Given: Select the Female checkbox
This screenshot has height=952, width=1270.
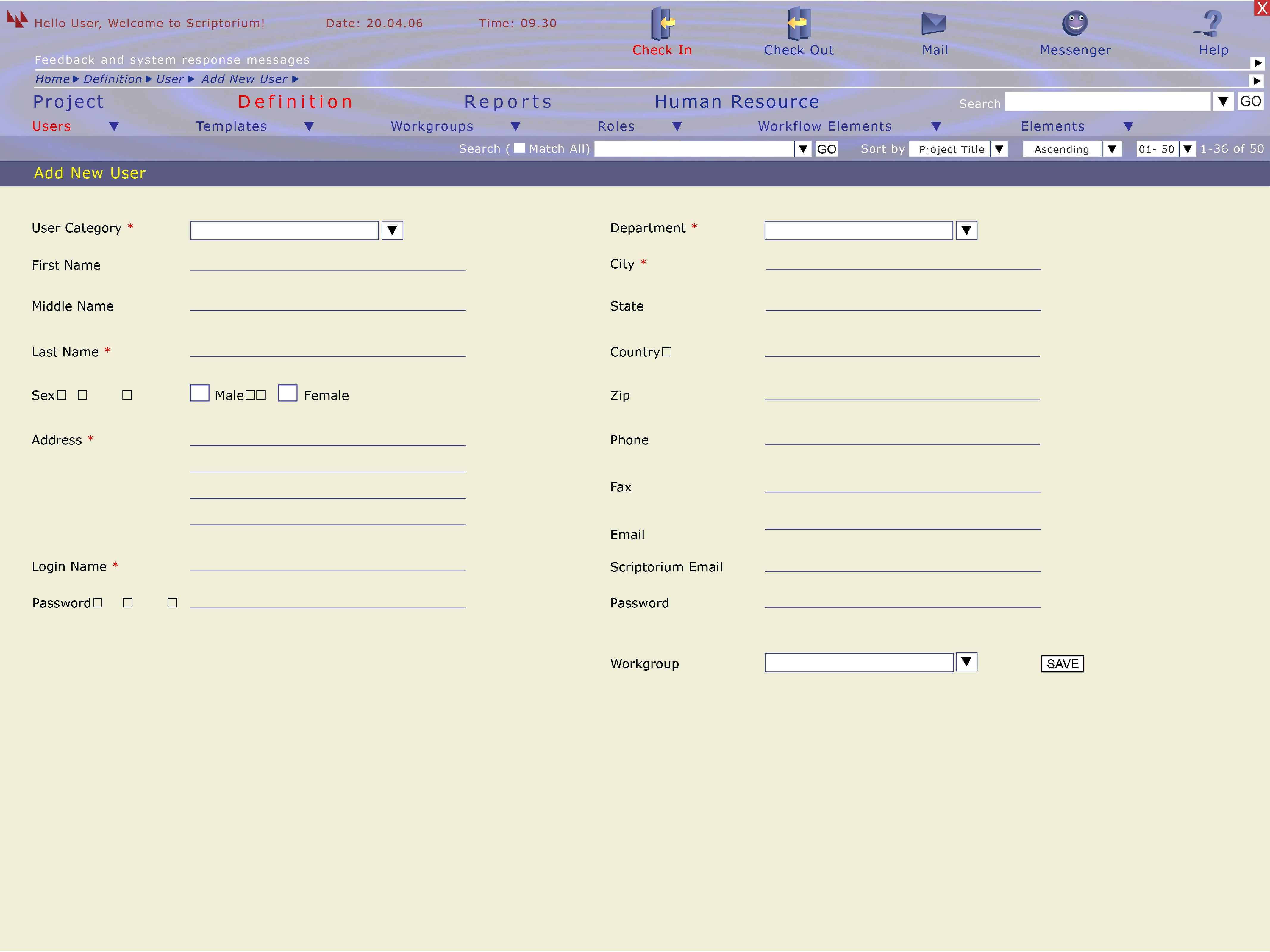Looking at the screenshot, I should (288, 393).
